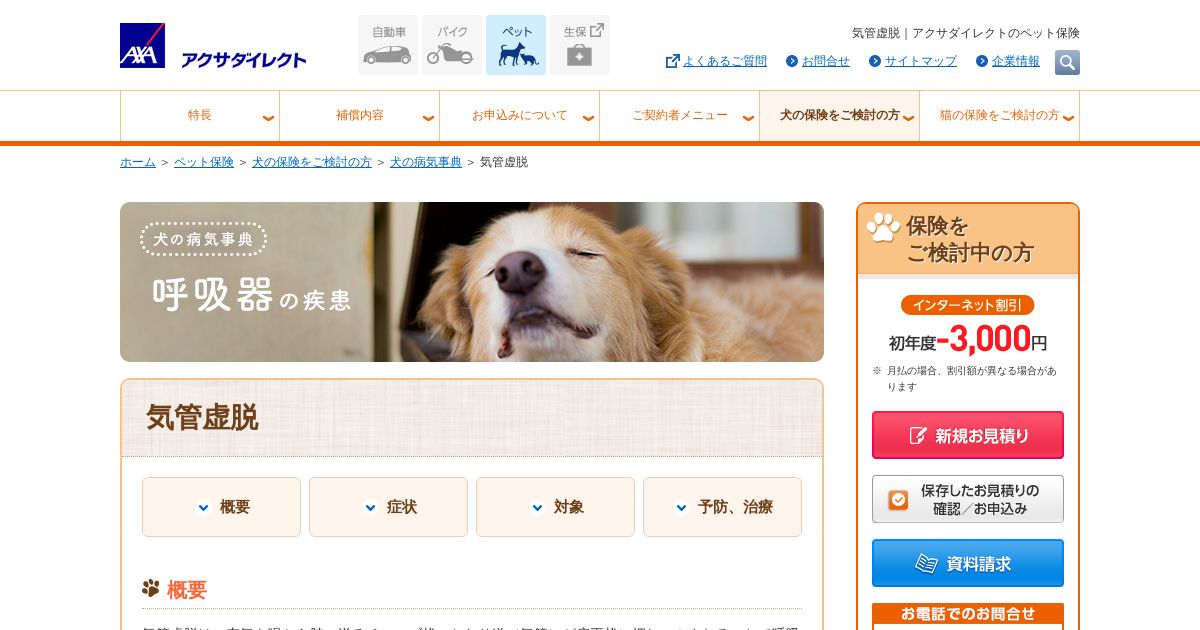The image size is (1200, 630).
Task: Click the 新規お見積り red button
Action: (968, 435)
